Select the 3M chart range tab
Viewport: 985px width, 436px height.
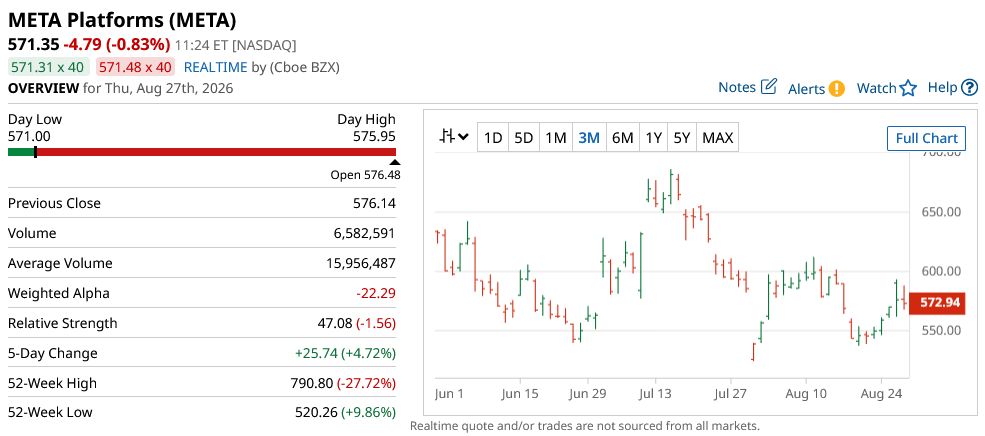[589, 138]
